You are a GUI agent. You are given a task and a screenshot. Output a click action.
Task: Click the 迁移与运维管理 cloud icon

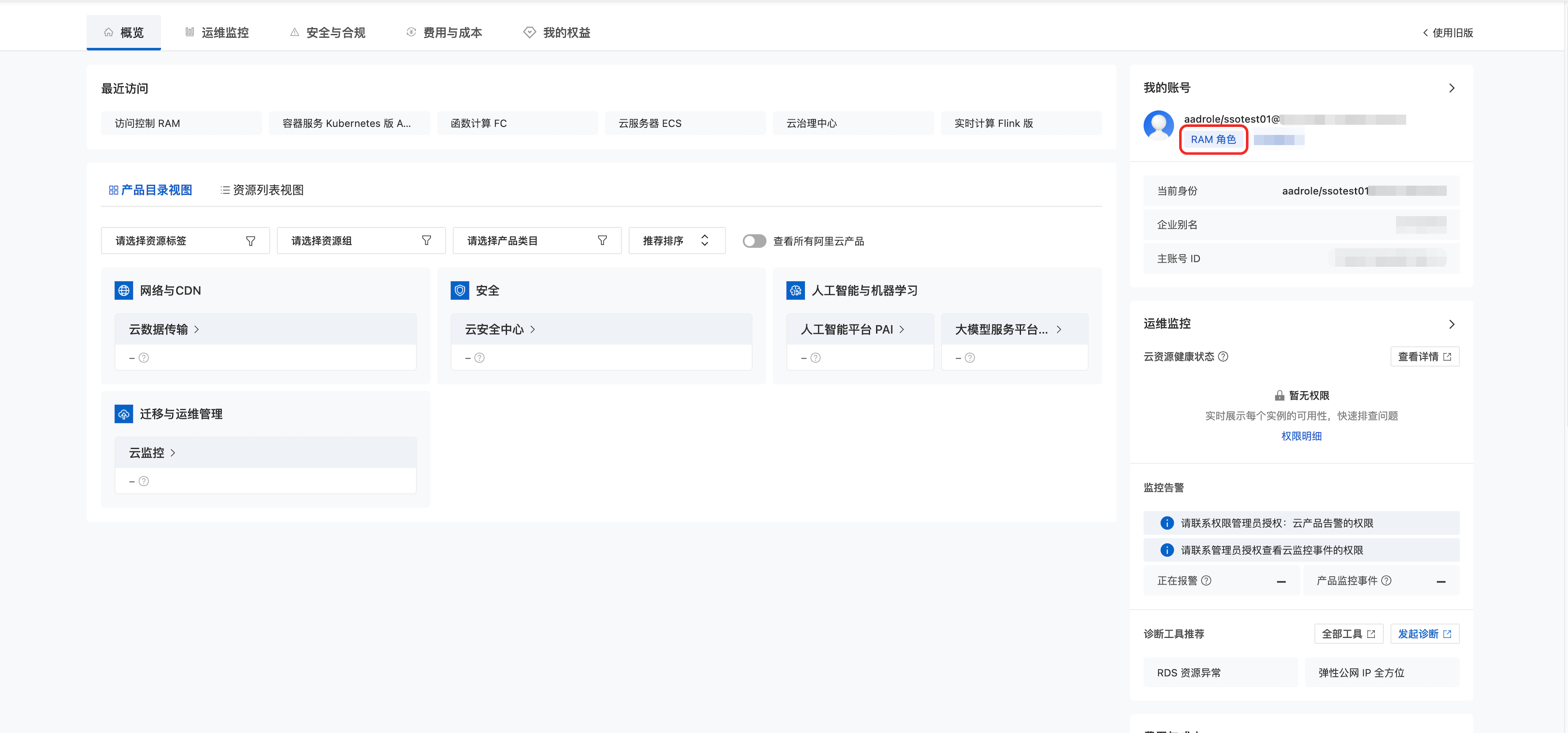123,414
